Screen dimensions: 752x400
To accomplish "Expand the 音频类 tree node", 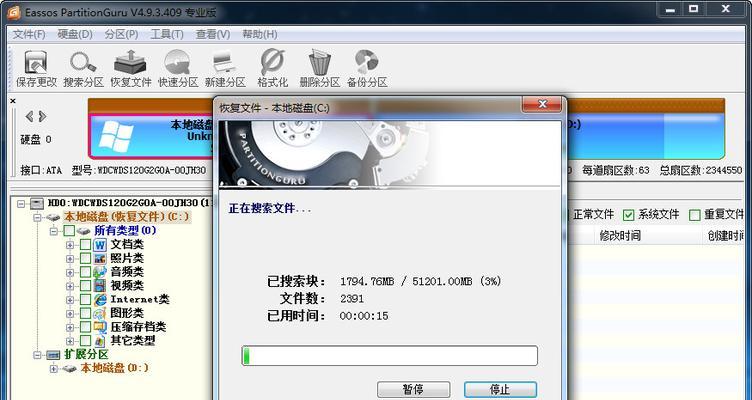I will click(70, 272).
